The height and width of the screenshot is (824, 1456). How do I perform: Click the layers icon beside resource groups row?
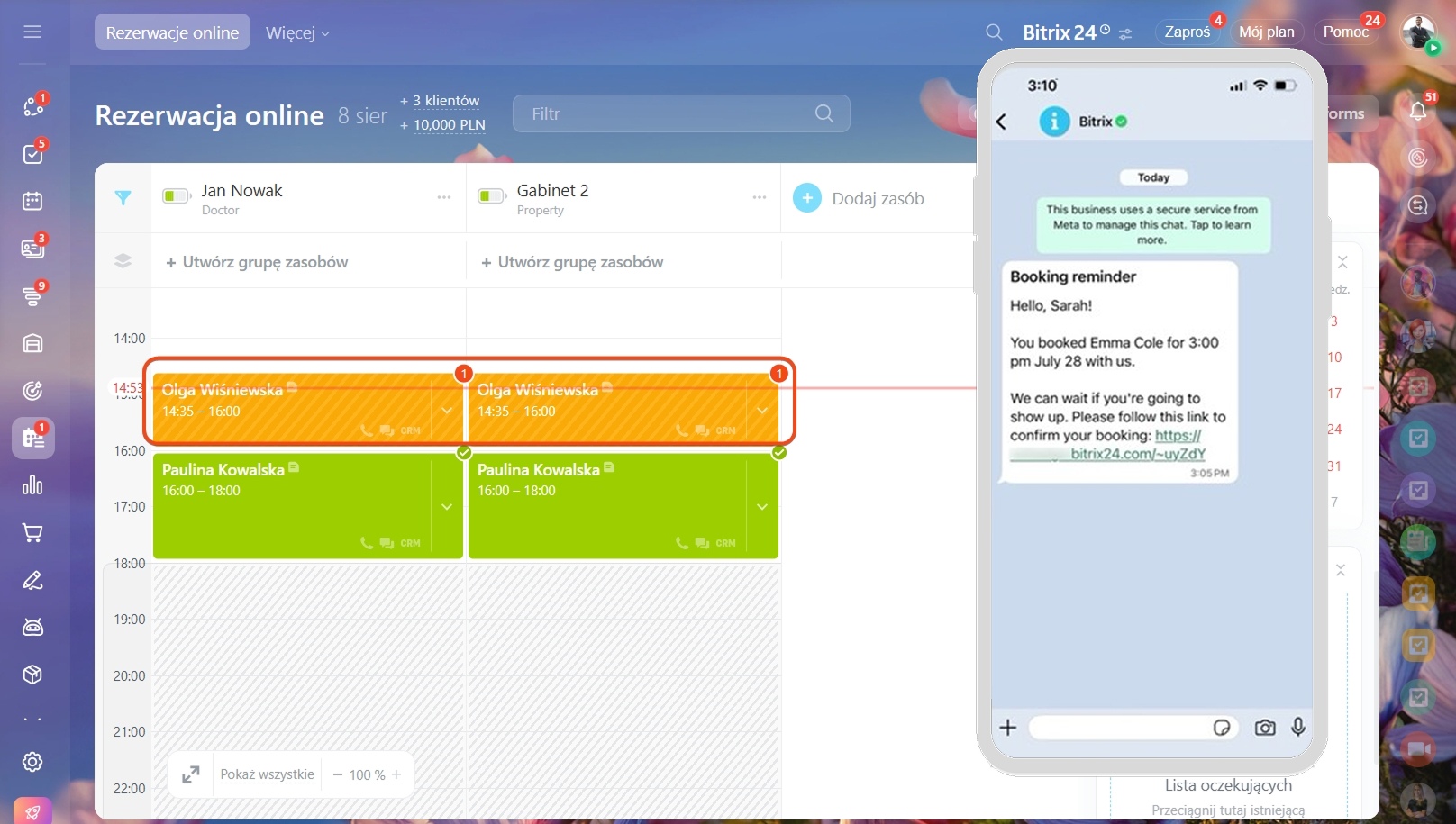click(x=123, y=261)
